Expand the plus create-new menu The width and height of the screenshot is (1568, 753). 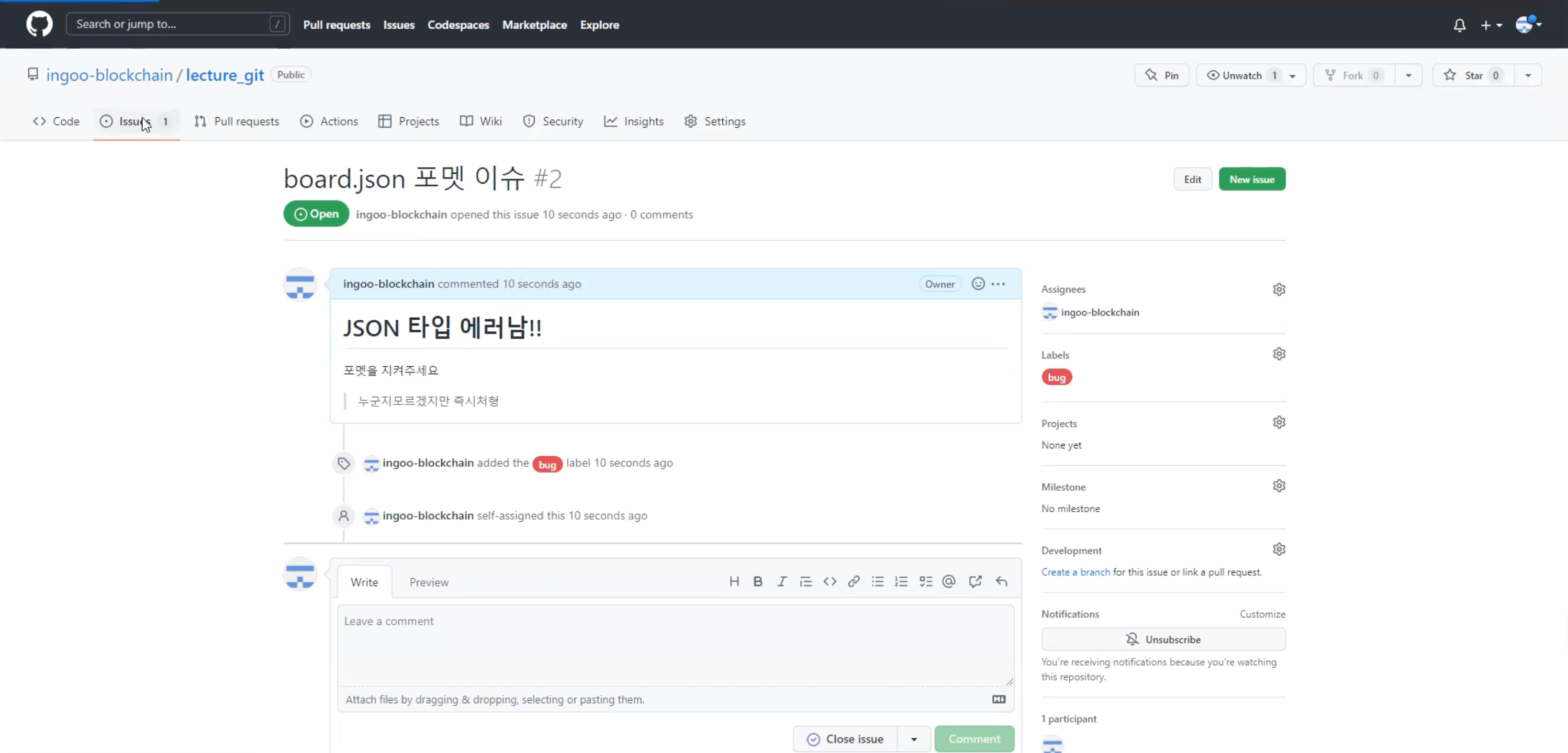tap(1491, 25)
